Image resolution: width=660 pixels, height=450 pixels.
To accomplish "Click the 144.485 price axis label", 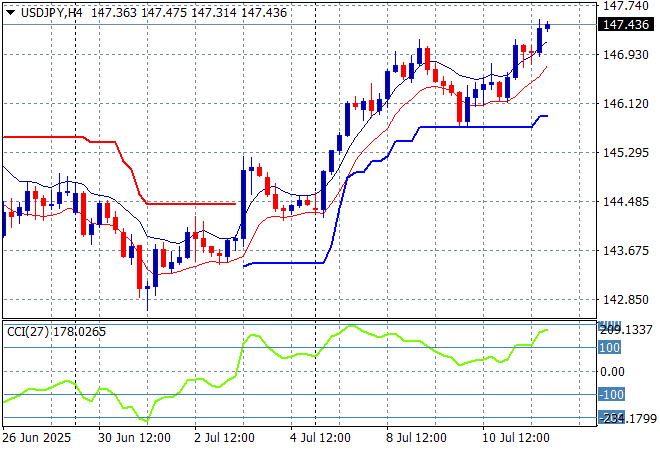I will click(625, 202).
